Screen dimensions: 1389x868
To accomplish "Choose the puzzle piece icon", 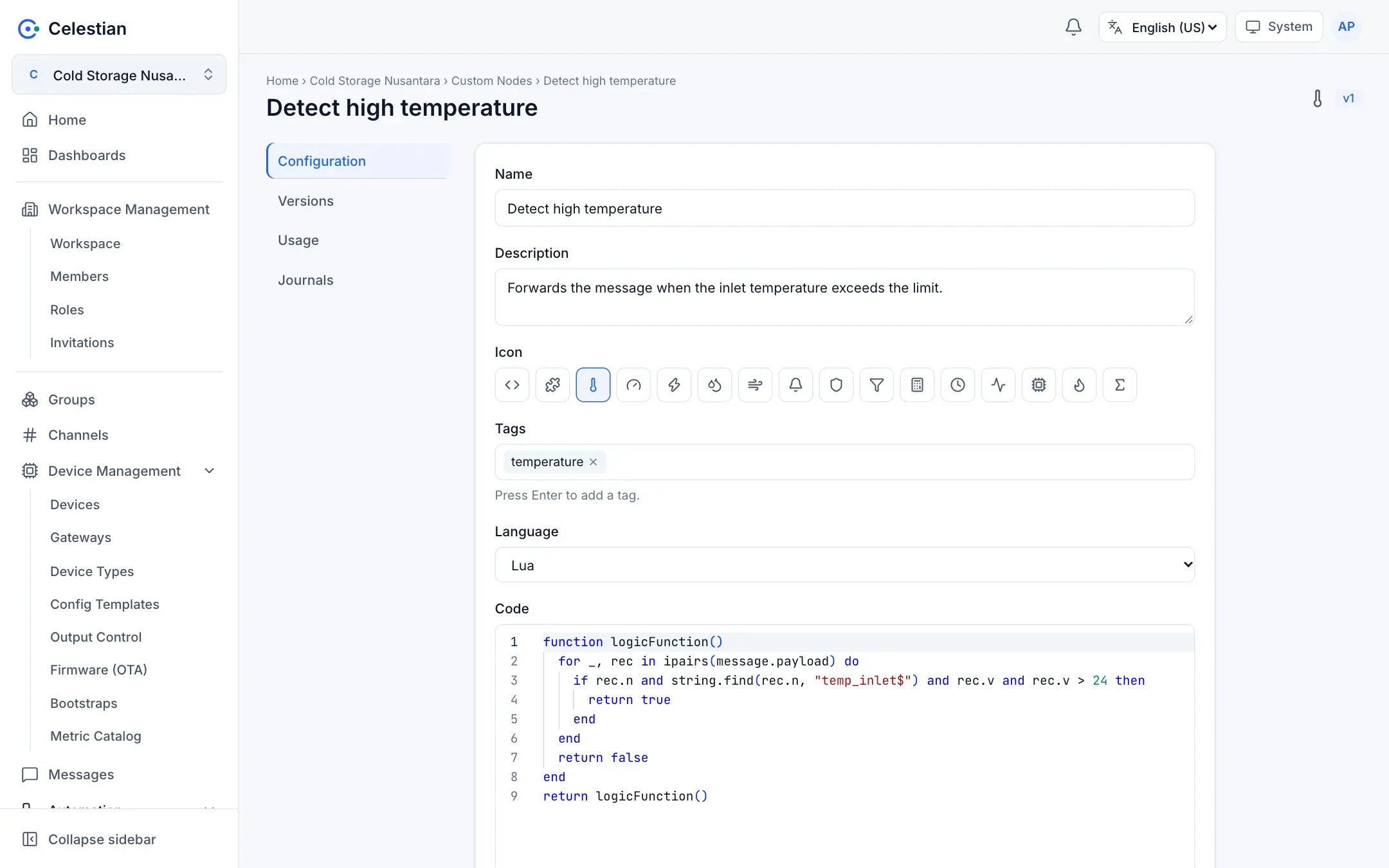I will click(552, 384).
